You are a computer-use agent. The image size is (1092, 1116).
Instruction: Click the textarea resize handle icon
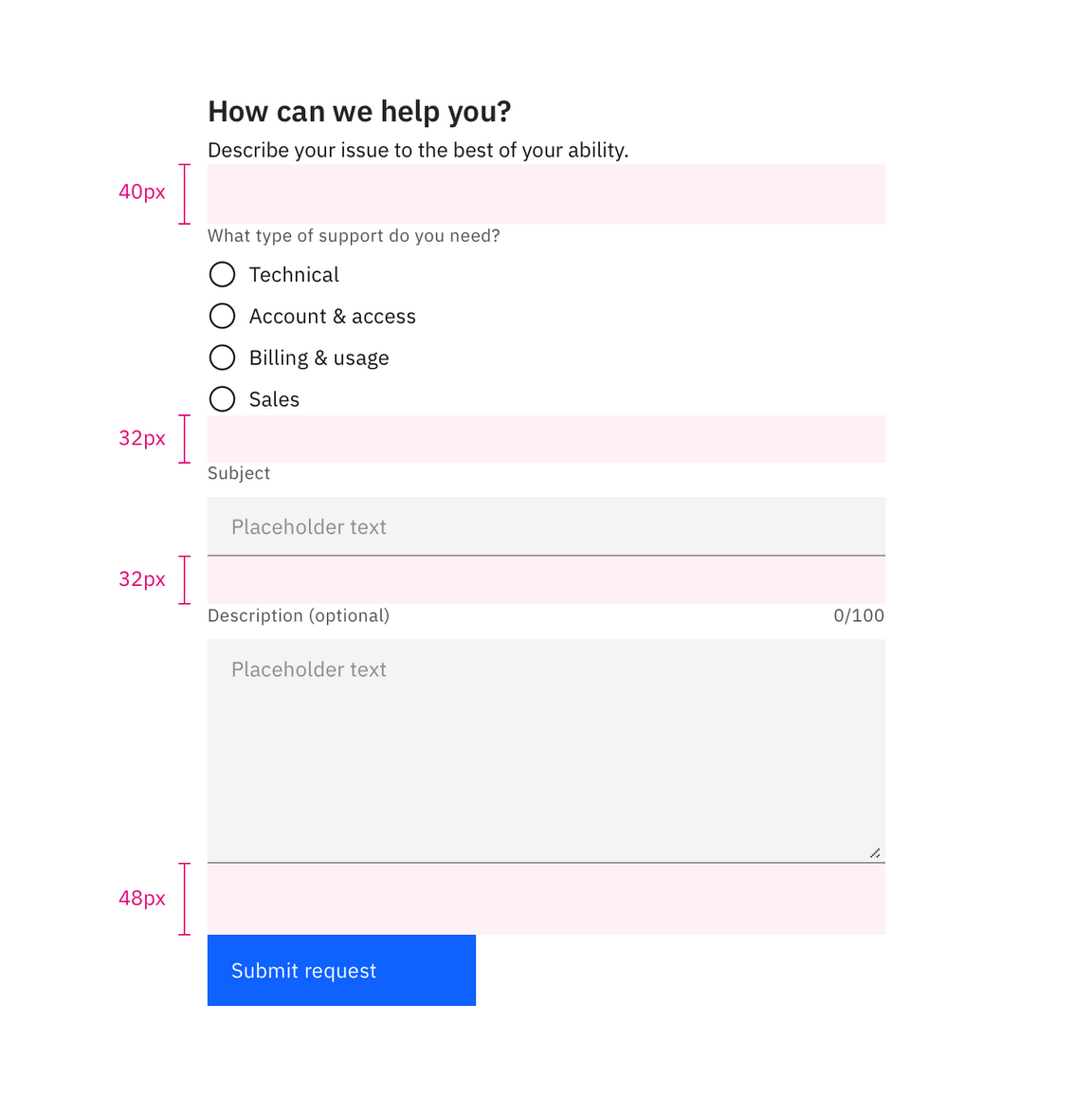point(875,852)
